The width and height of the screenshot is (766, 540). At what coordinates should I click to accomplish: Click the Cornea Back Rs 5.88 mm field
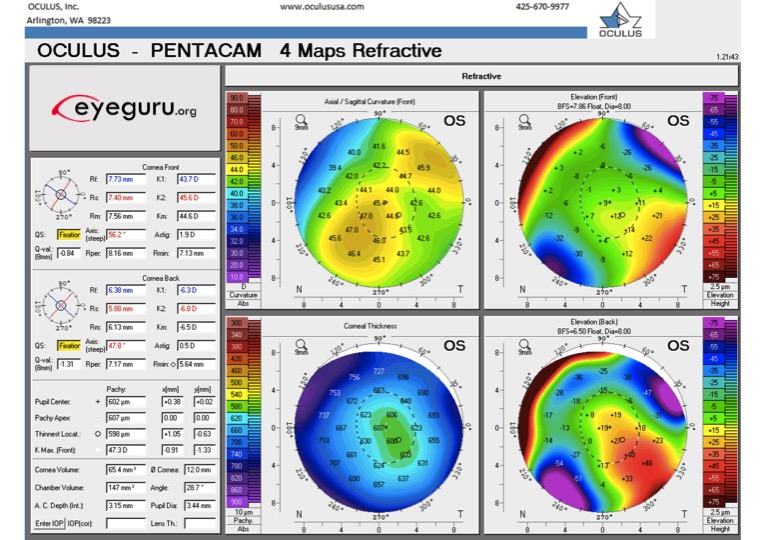[126, 309]
